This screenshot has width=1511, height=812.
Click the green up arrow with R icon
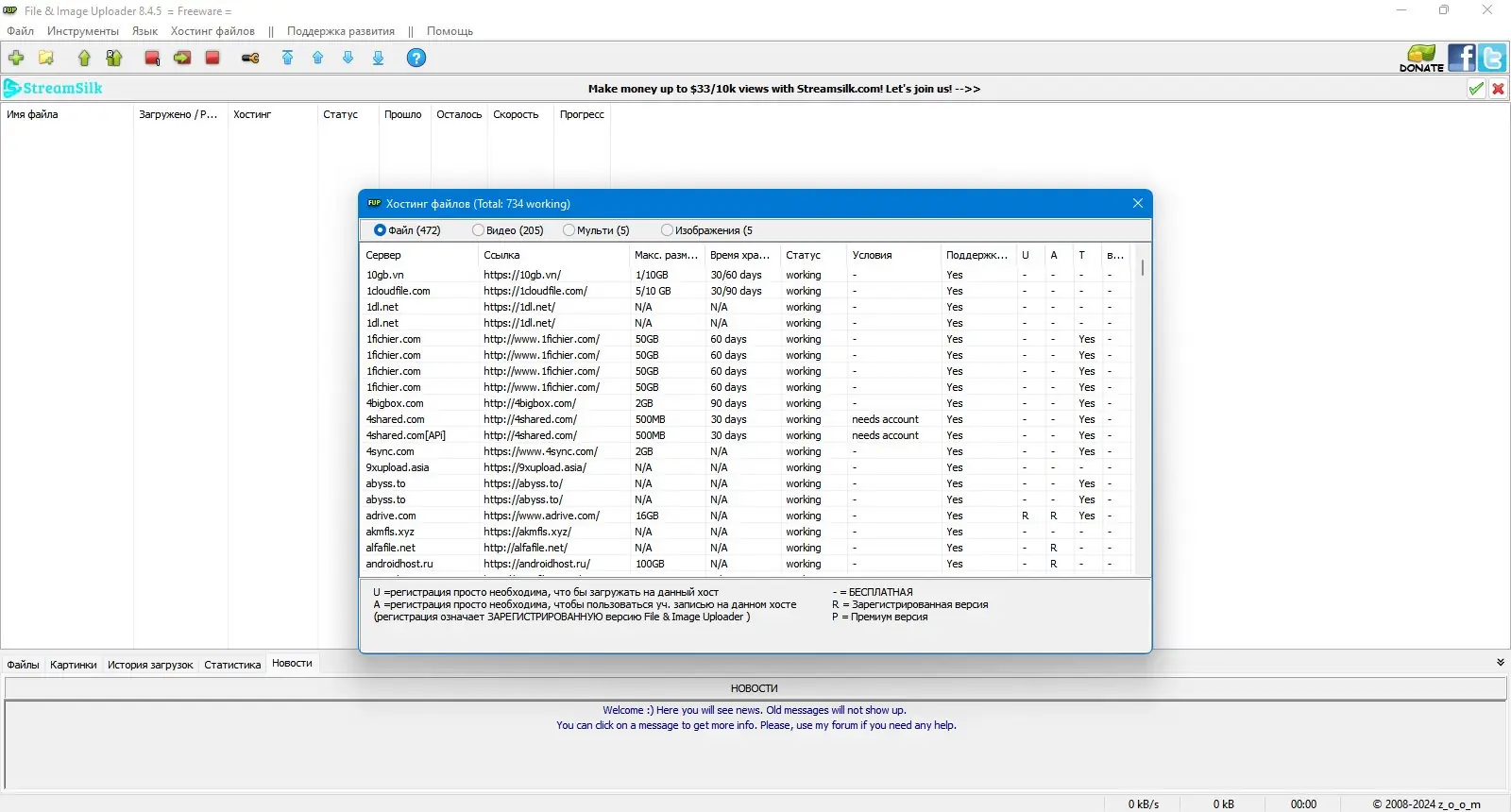pos(114,59)
